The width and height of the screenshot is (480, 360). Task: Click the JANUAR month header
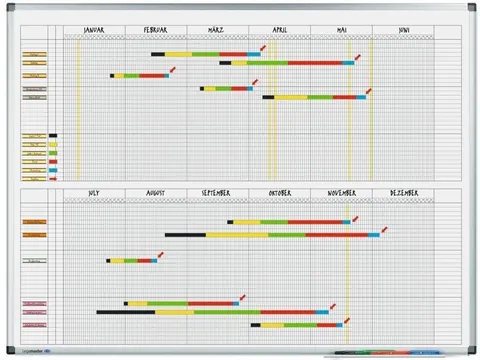(94, 30)
